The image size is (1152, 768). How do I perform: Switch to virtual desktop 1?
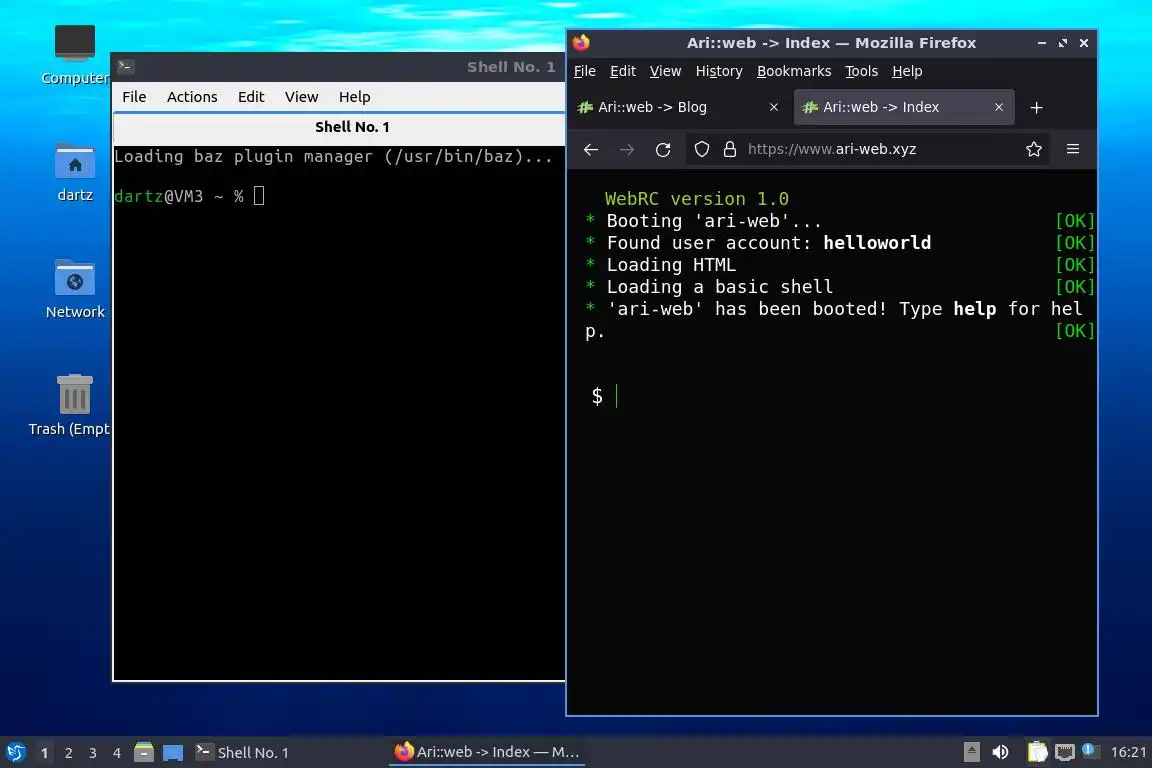coord(44,753)
